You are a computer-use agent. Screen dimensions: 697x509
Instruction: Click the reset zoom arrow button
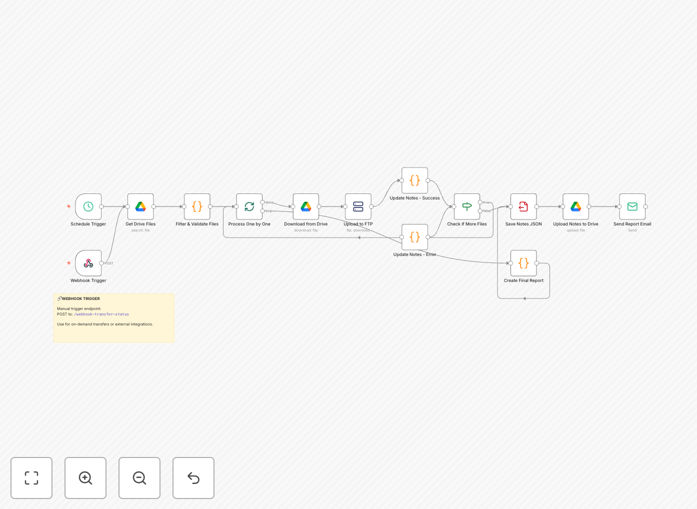click(193, 478)
